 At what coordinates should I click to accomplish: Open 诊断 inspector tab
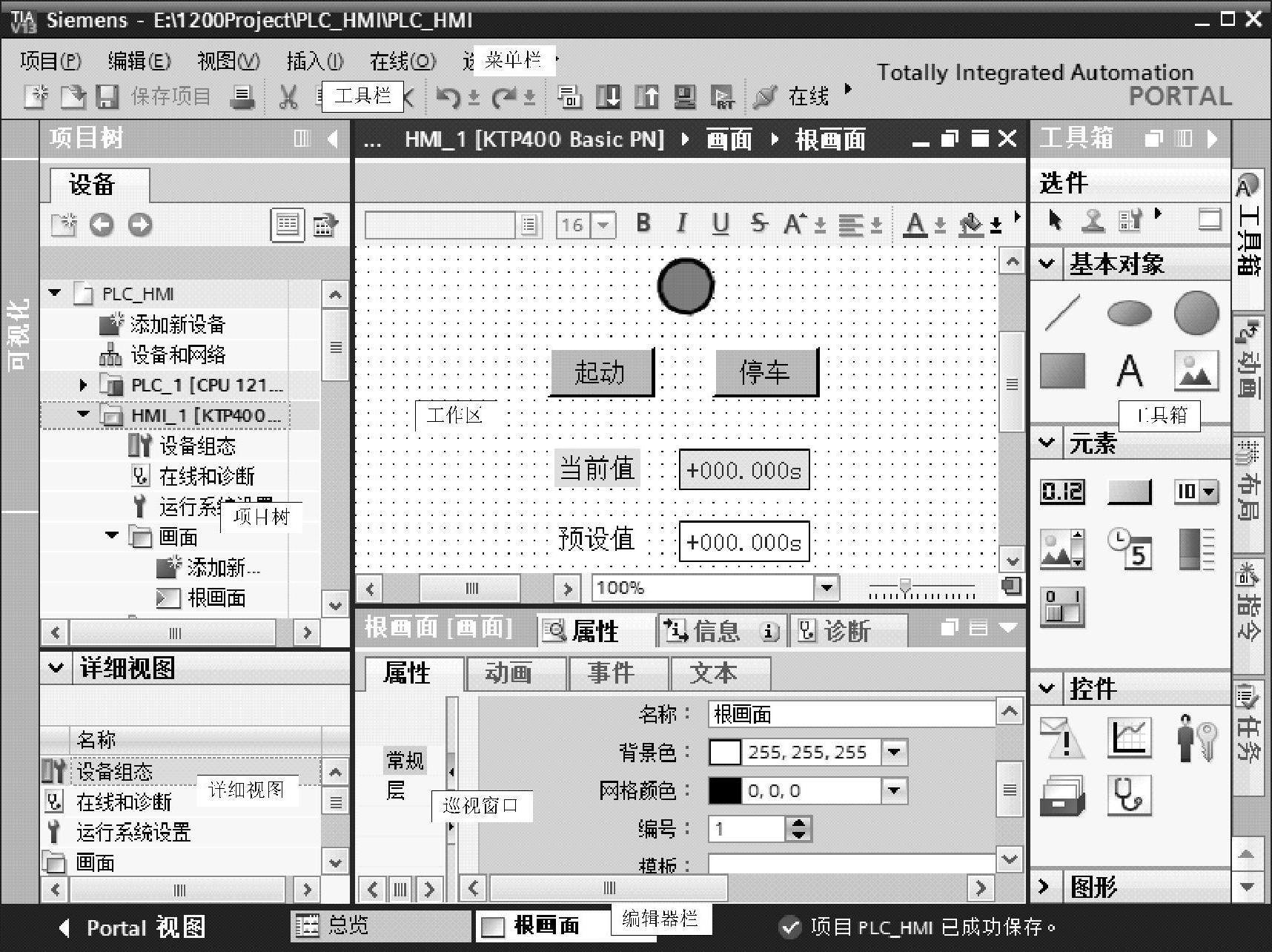pos(848,631)
